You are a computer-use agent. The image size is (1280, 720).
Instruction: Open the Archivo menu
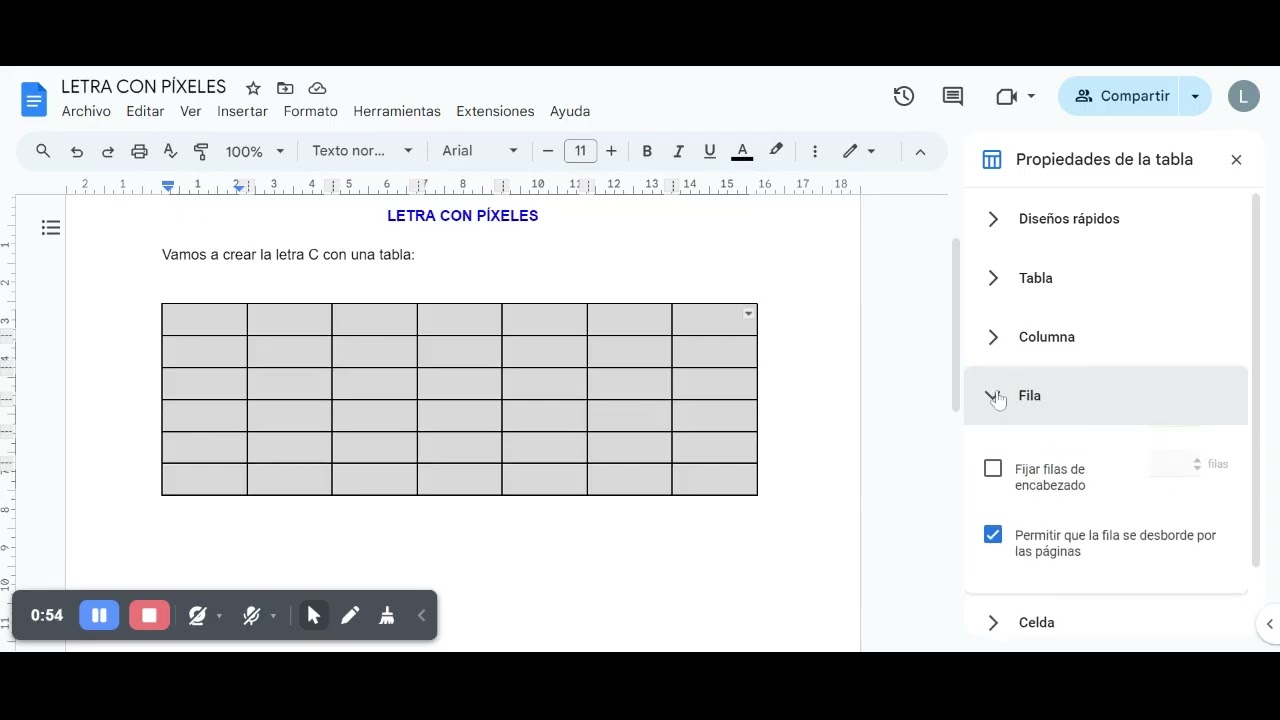coord(86,111)
